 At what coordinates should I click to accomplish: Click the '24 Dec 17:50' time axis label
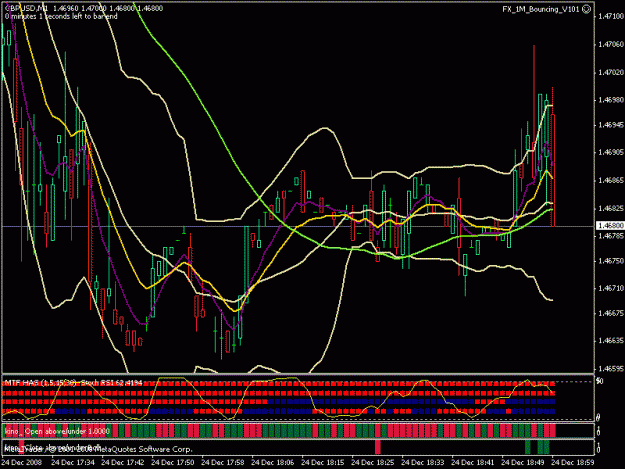[x=173, y=463]
